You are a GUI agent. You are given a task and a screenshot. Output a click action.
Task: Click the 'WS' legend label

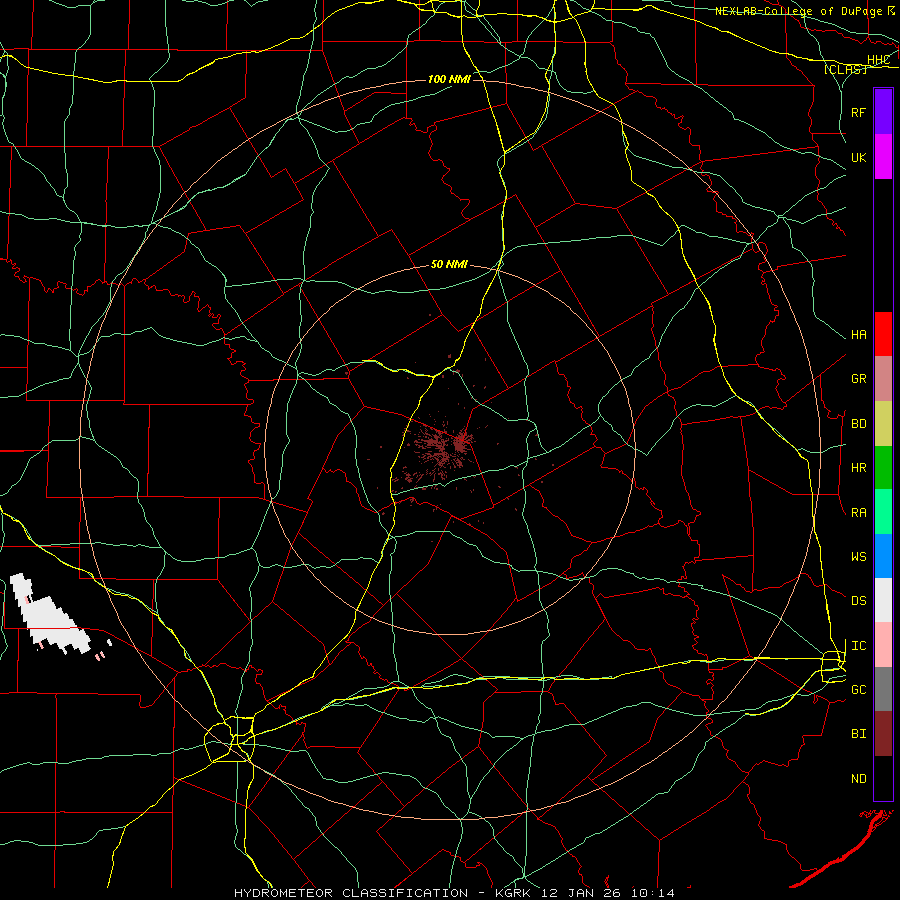858,557
